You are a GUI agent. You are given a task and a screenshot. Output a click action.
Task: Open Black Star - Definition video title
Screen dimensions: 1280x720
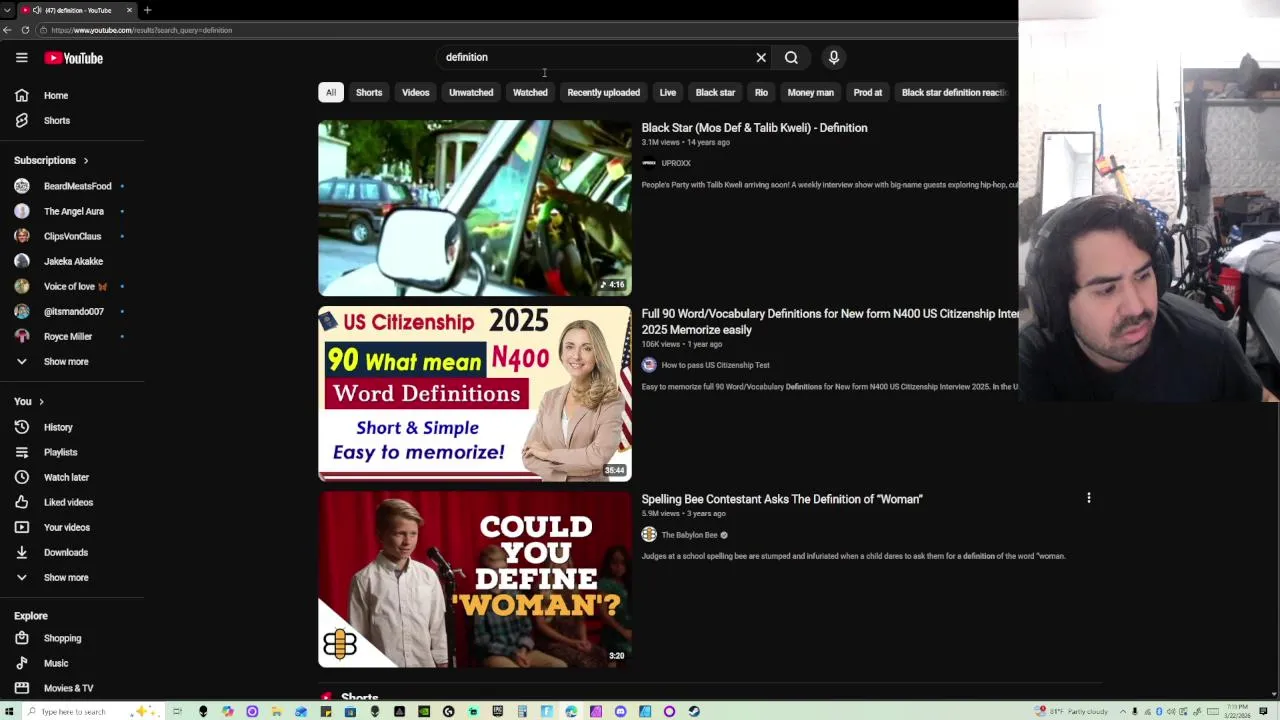tap(754, 128)
